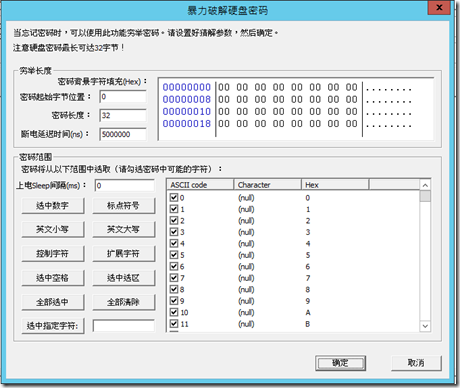Focus the power-on Sleep interval field
This screenshot has height=388, width=460.
[125, 186]
